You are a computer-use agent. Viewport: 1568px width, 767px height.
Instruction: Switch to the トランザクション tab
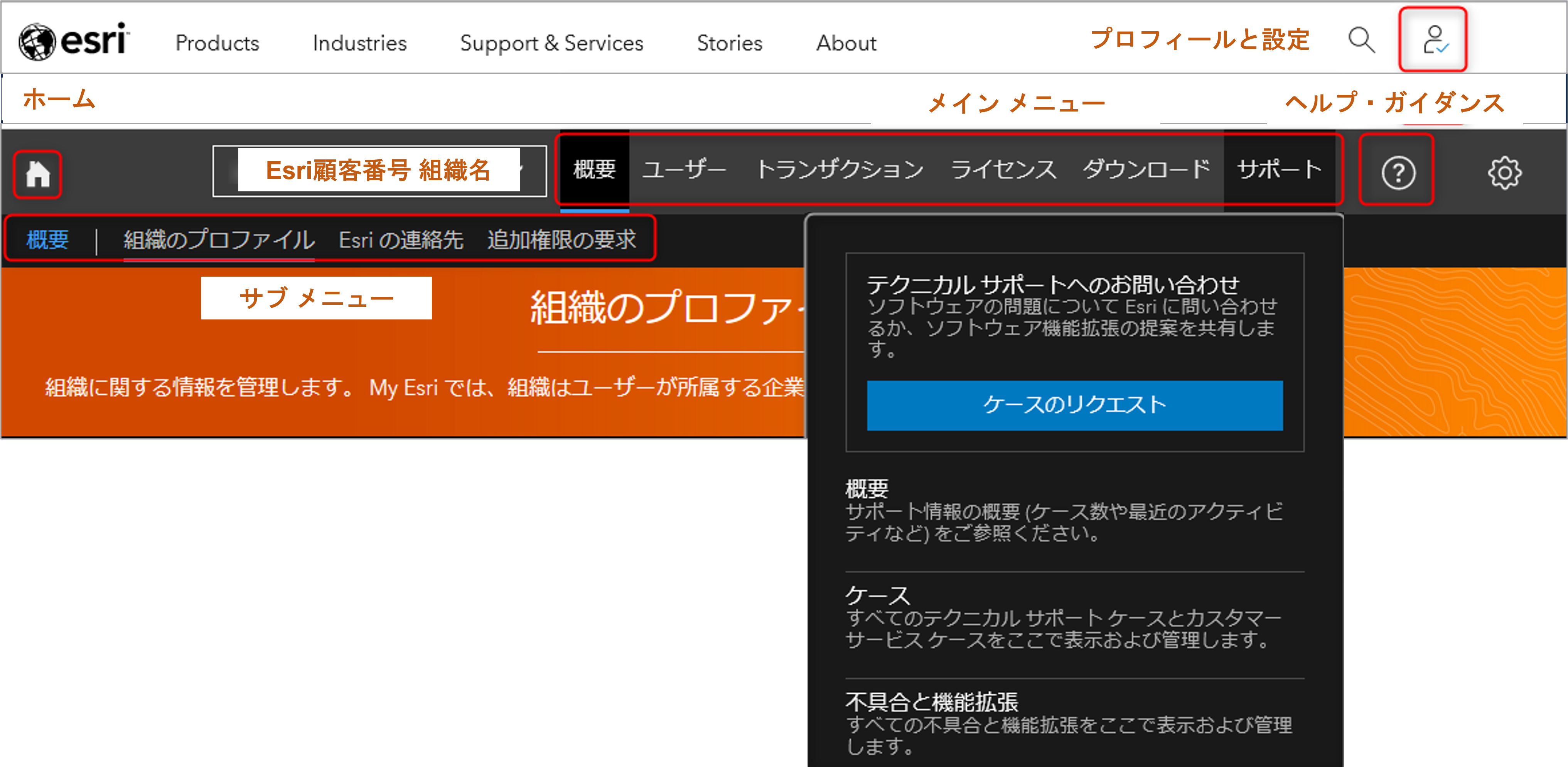(x=840, y=169)
